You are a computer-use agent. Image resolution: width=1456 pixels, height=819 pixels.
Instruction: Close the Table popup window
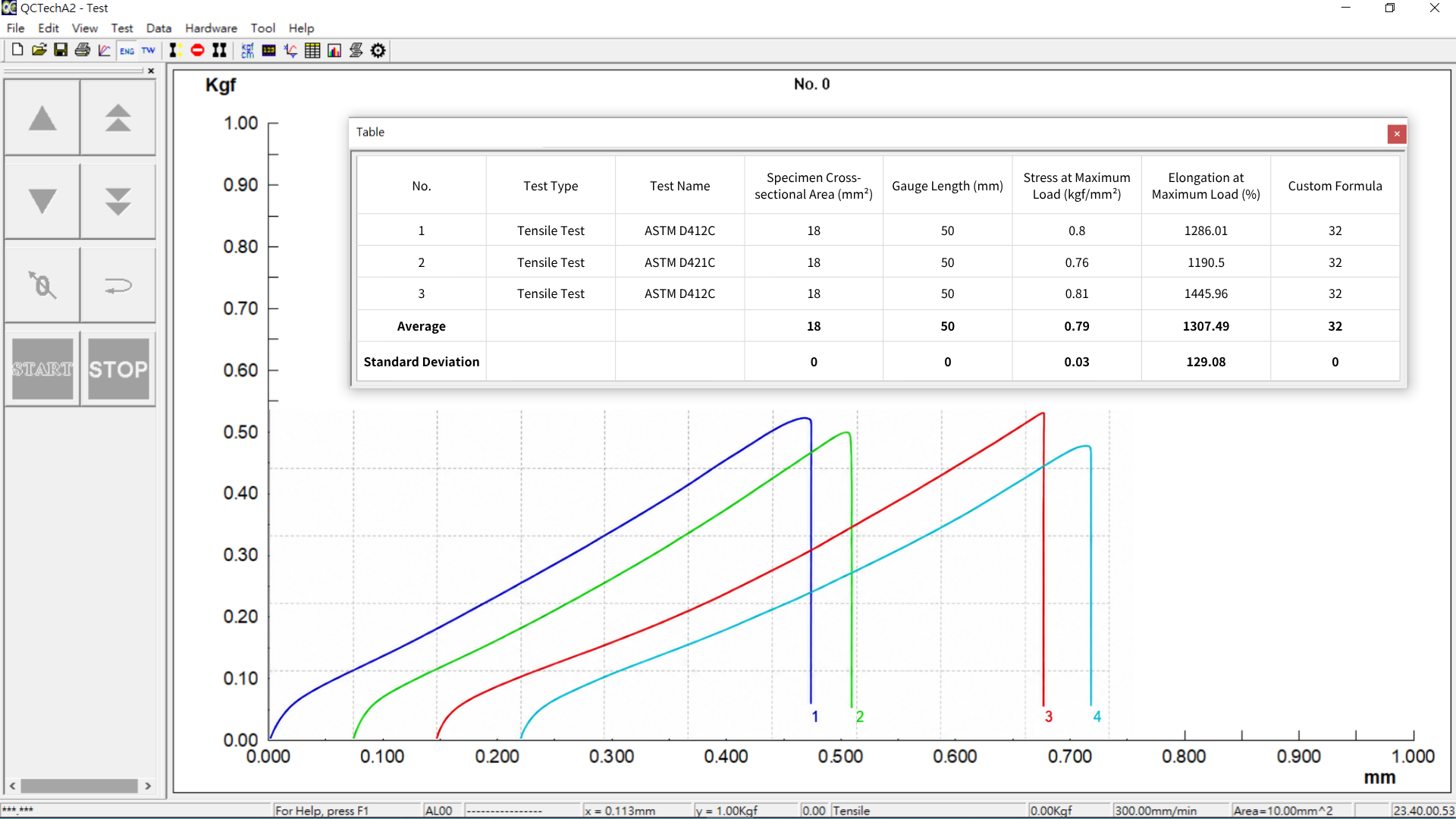(x=1397, y=134)
